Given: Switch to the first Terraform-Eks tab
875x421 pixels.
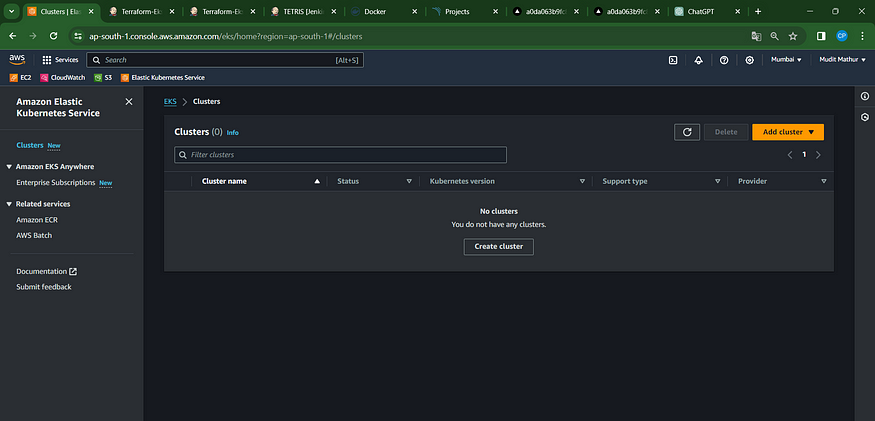Looking at the screenshot, I should click(142, 11).
